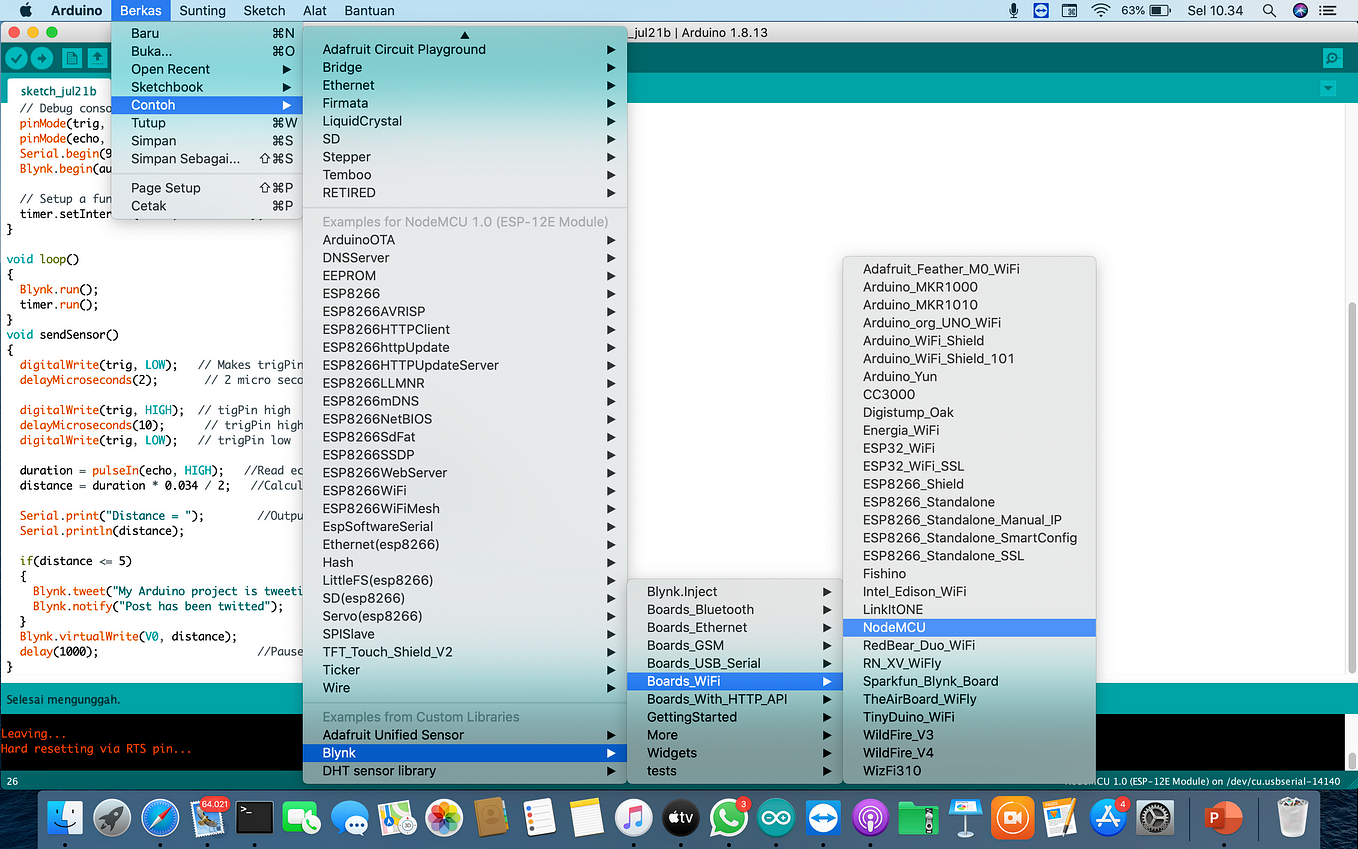The width and height of the screenshot is (1358, 849).
Task: Click the Arduino icon in the Dock
Action: [776, 818]
